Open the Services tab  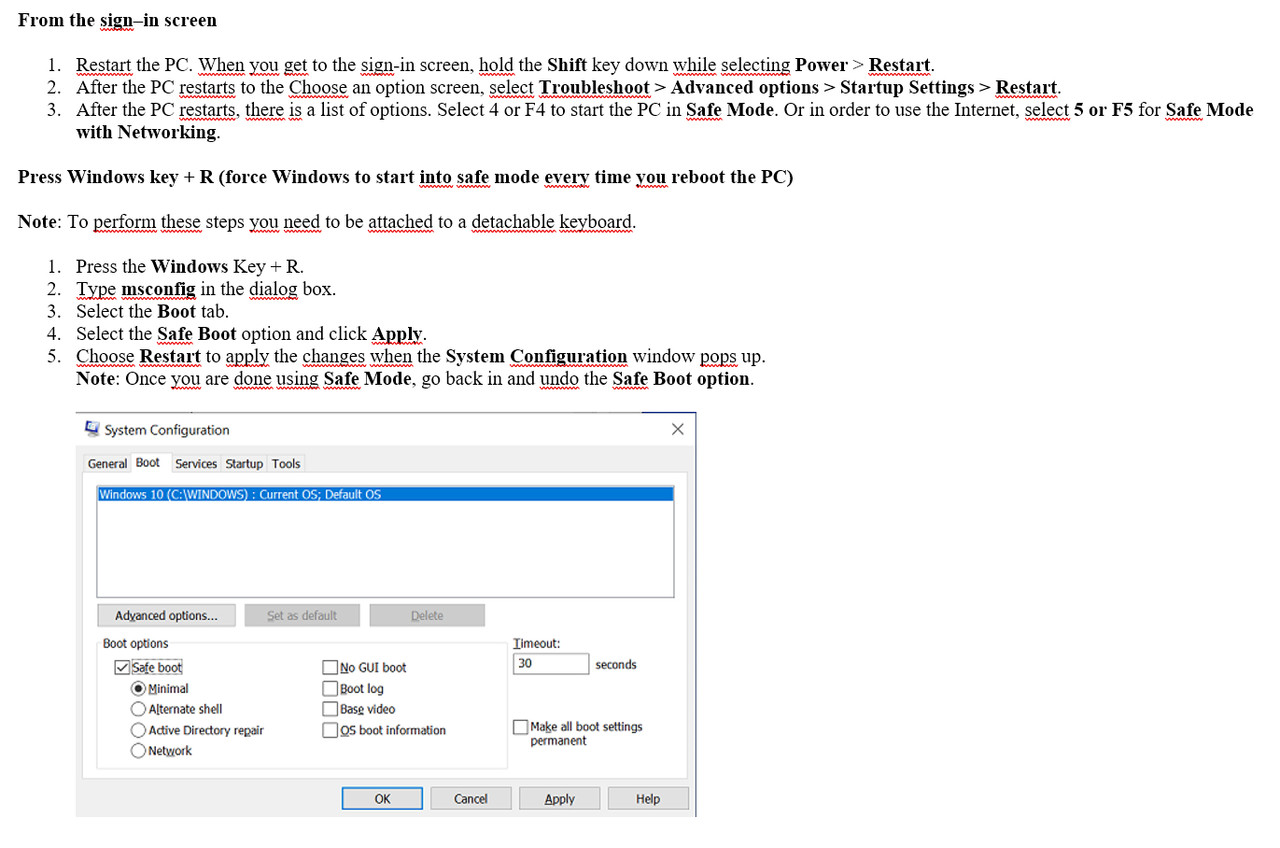pos(196,464)
